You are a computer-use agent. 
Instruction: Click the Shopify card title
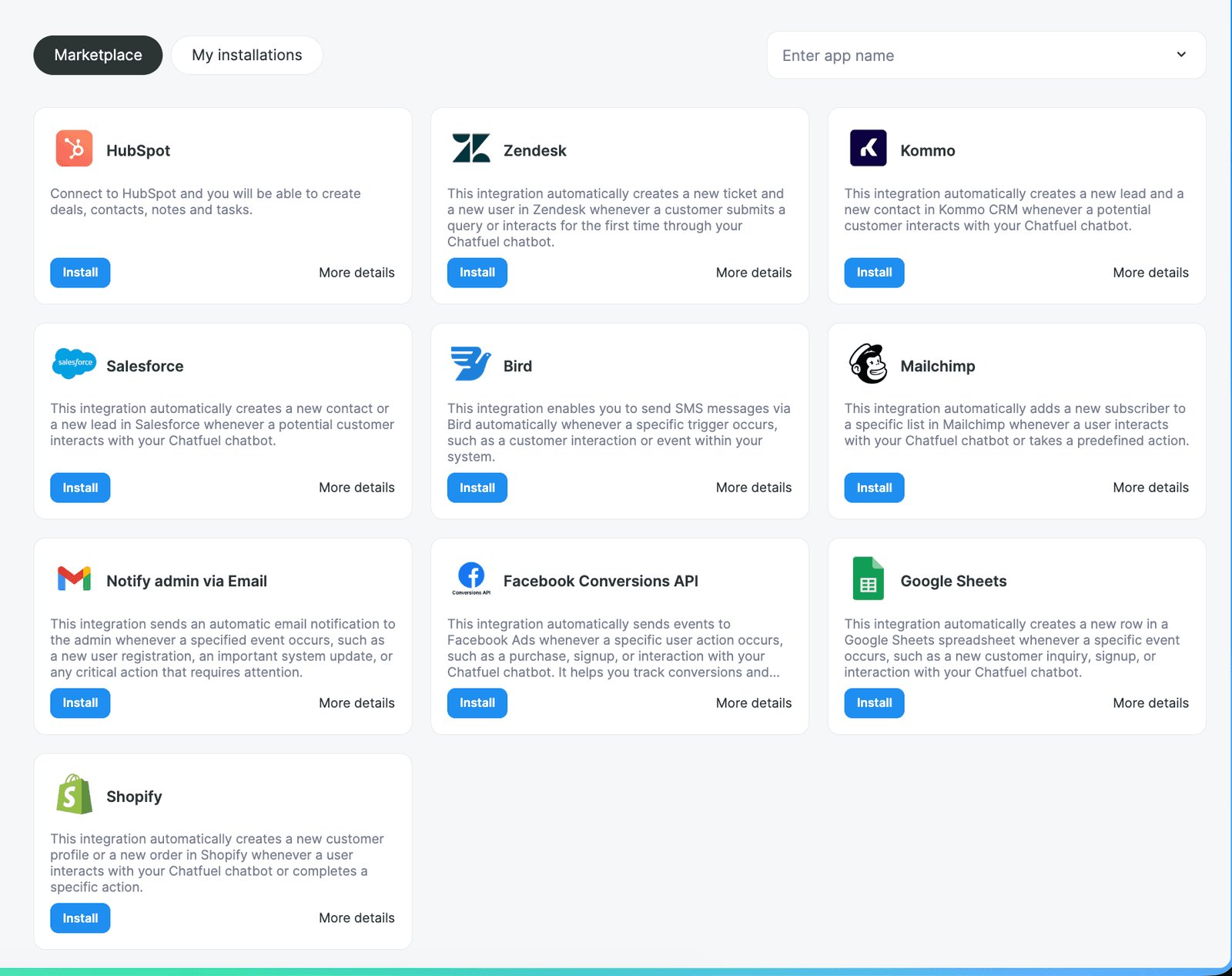coord(134,797)
